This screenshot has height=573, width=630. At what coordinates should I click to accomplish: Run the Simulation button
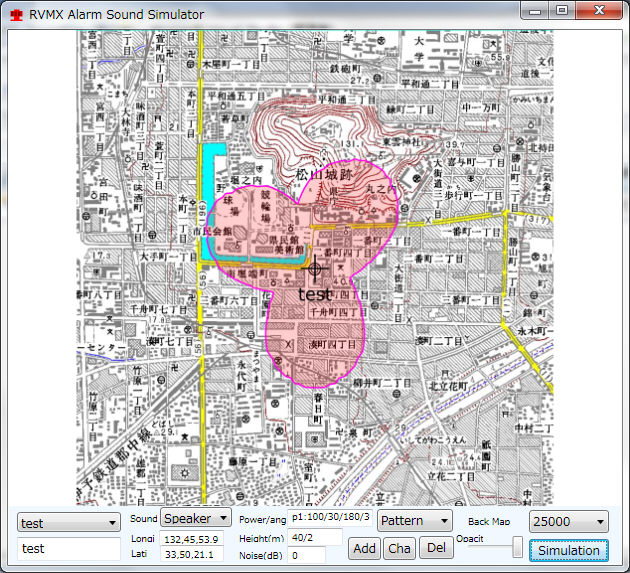[568, 550]
